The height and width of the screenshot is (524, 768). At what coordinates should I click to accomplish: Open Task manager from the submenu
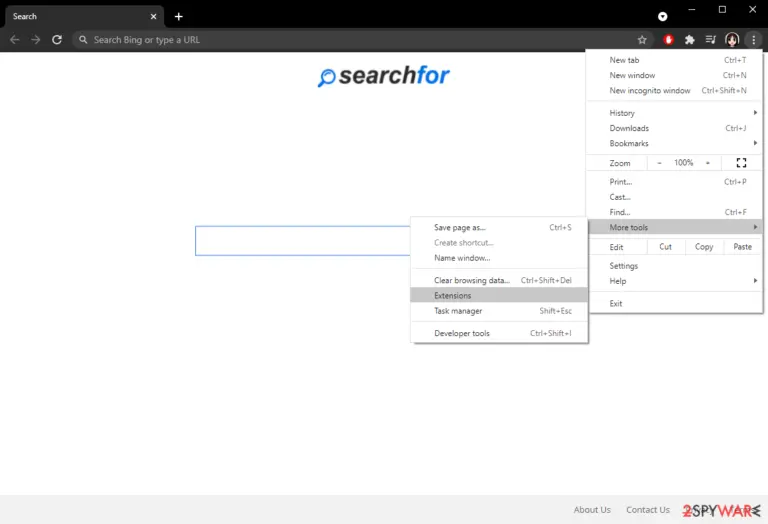point(499,310)
